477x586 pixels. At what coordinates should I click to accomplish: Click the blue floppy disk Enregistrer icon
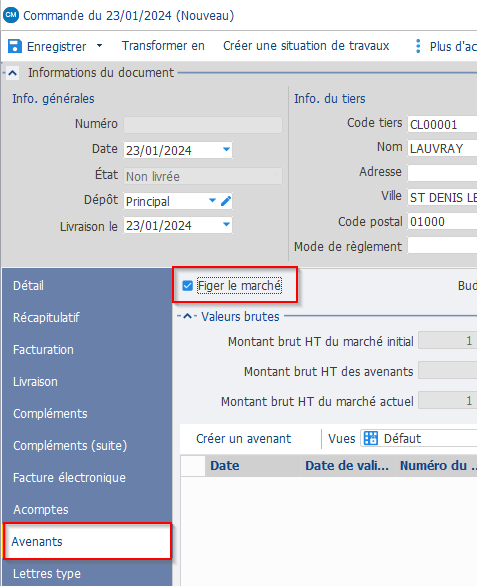tap(15, 46)
